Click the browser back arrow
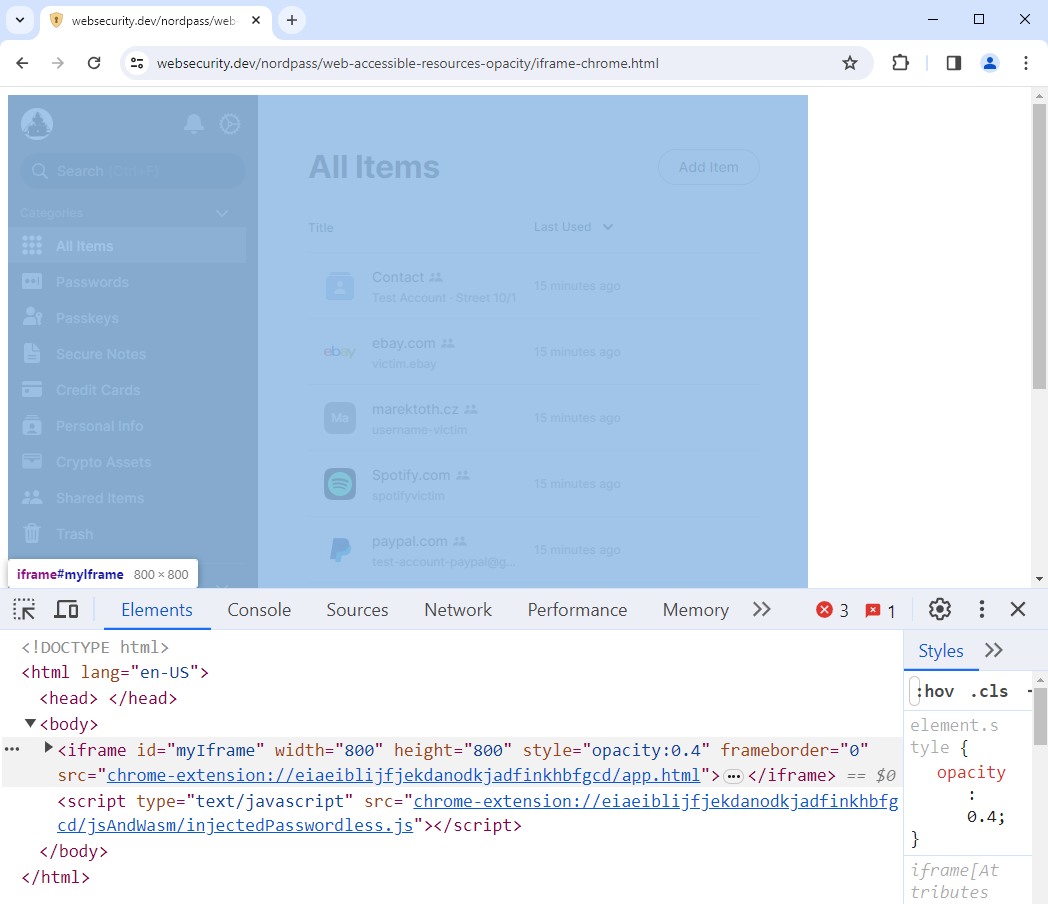 (x=22, y=63)
